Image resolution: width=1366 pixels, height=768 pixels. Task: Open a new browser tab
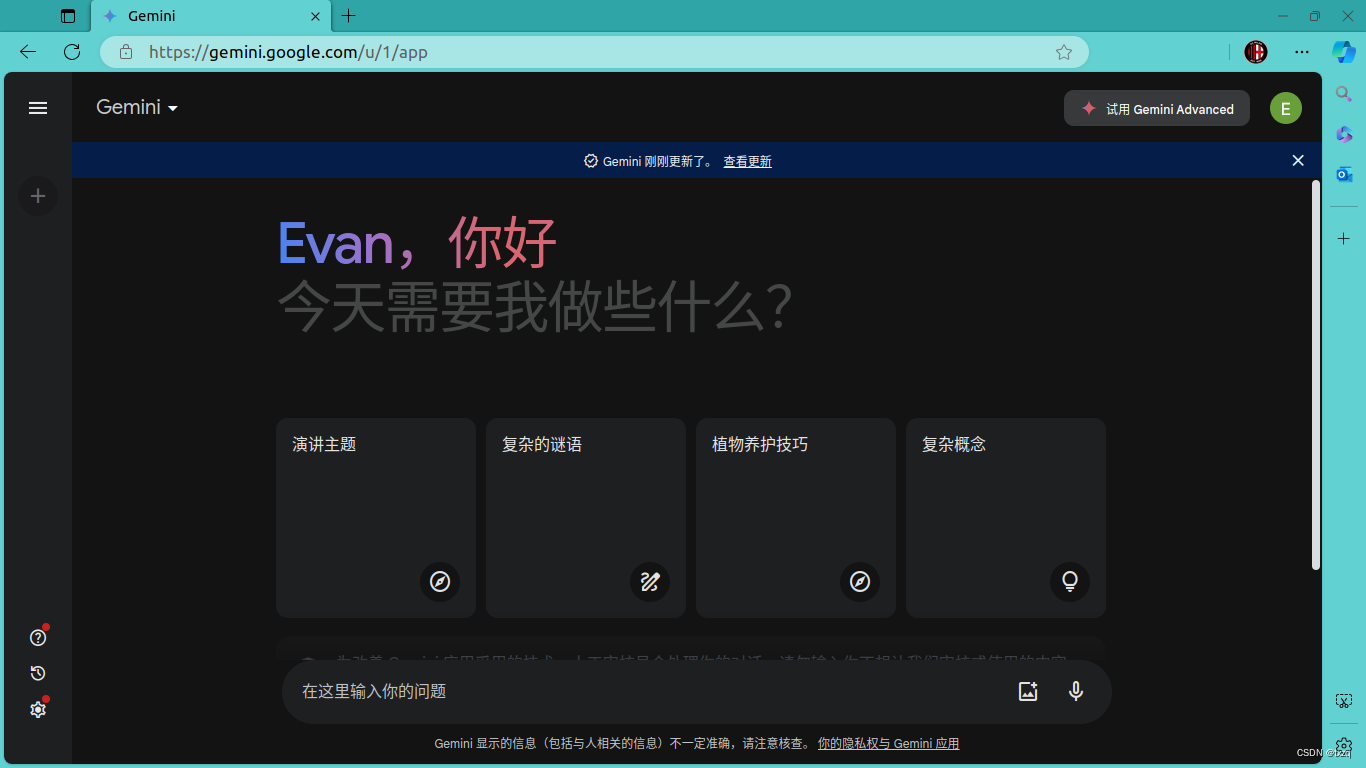point(348,16)
